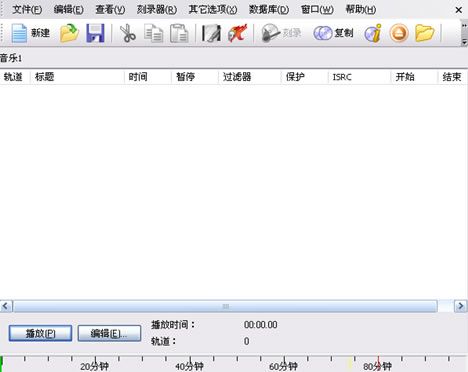Expand the toolbar overflow arrow at right
The height and width of the screenshot is (372, 468).
click(464, 34)
